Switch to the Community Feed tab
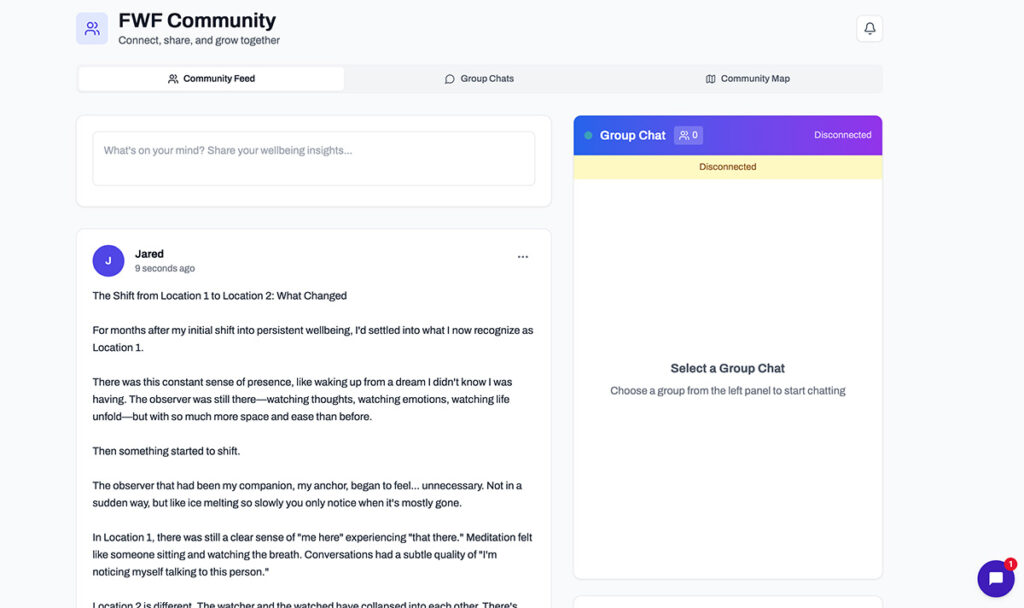 point(211,79)
